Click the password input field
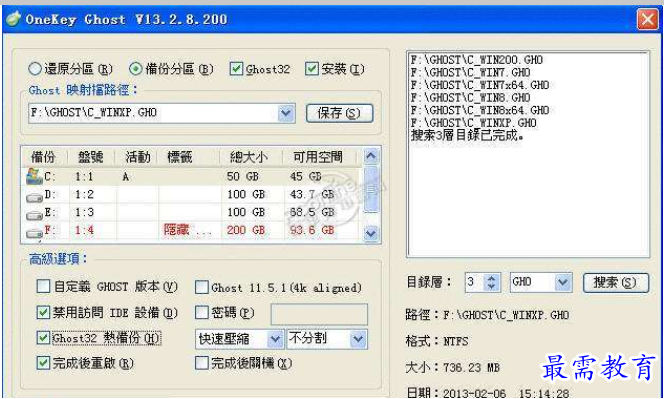664x399 pixels. pos(319,314)
